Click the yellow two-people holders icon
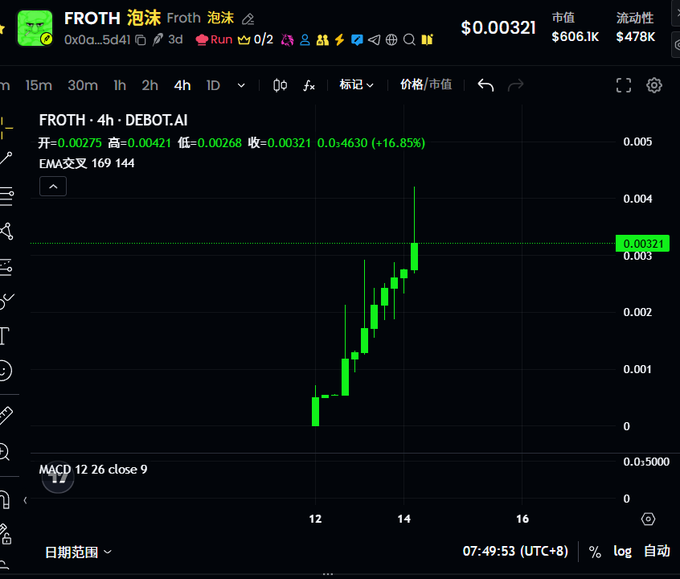Screen dimensions: 680x579 (322, 40)
